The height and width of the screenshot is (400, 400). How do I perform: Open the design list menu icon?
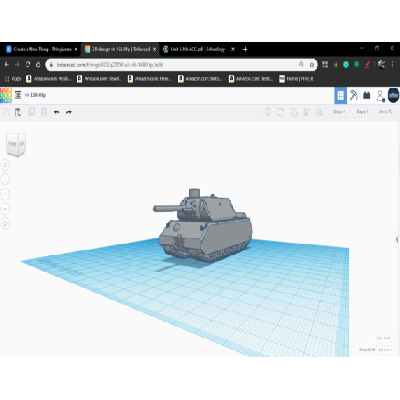[18, 95]
